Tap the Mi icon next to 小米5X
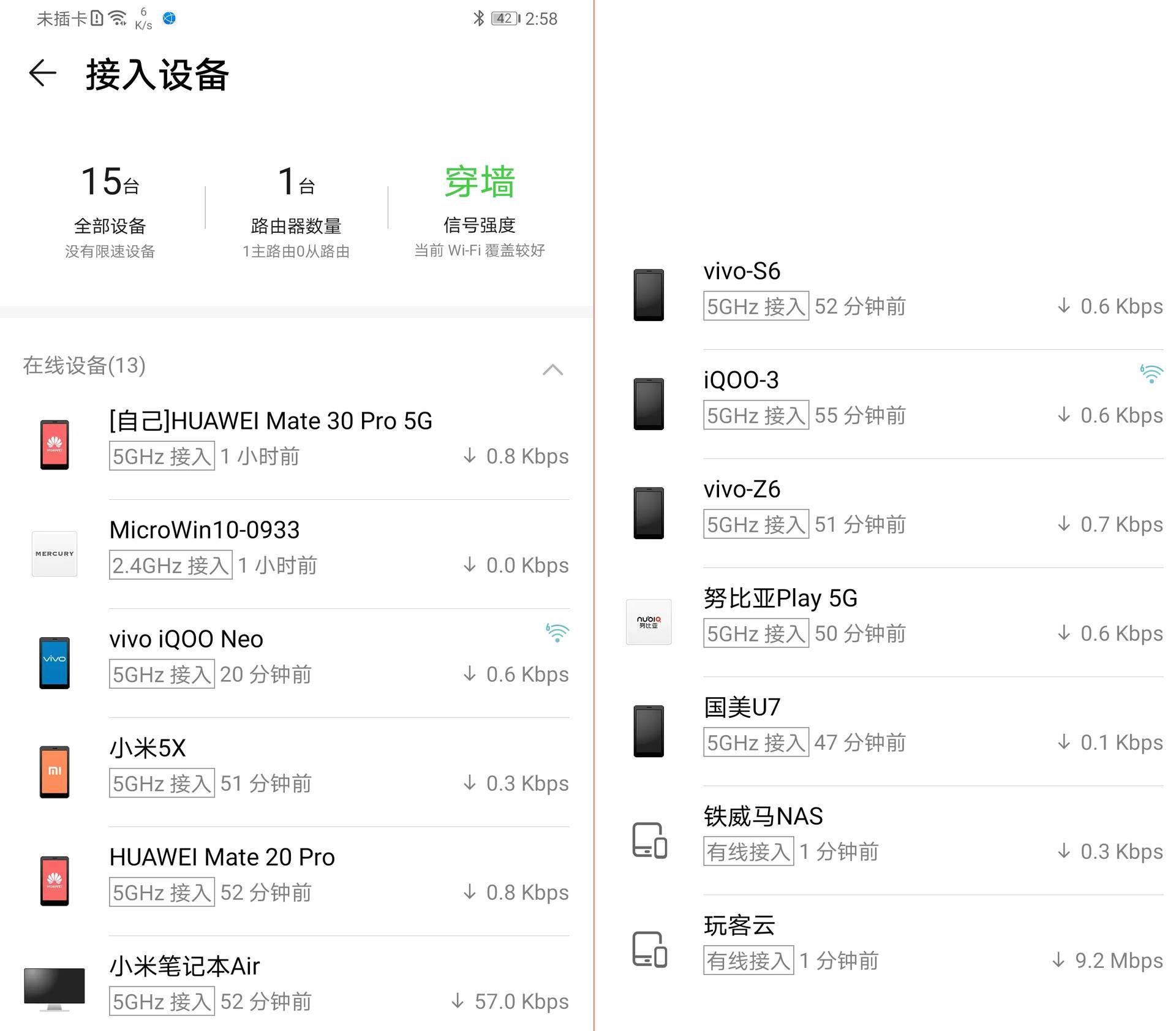This screenshot has height=1031, width=1176. click(x=55, y=771)
